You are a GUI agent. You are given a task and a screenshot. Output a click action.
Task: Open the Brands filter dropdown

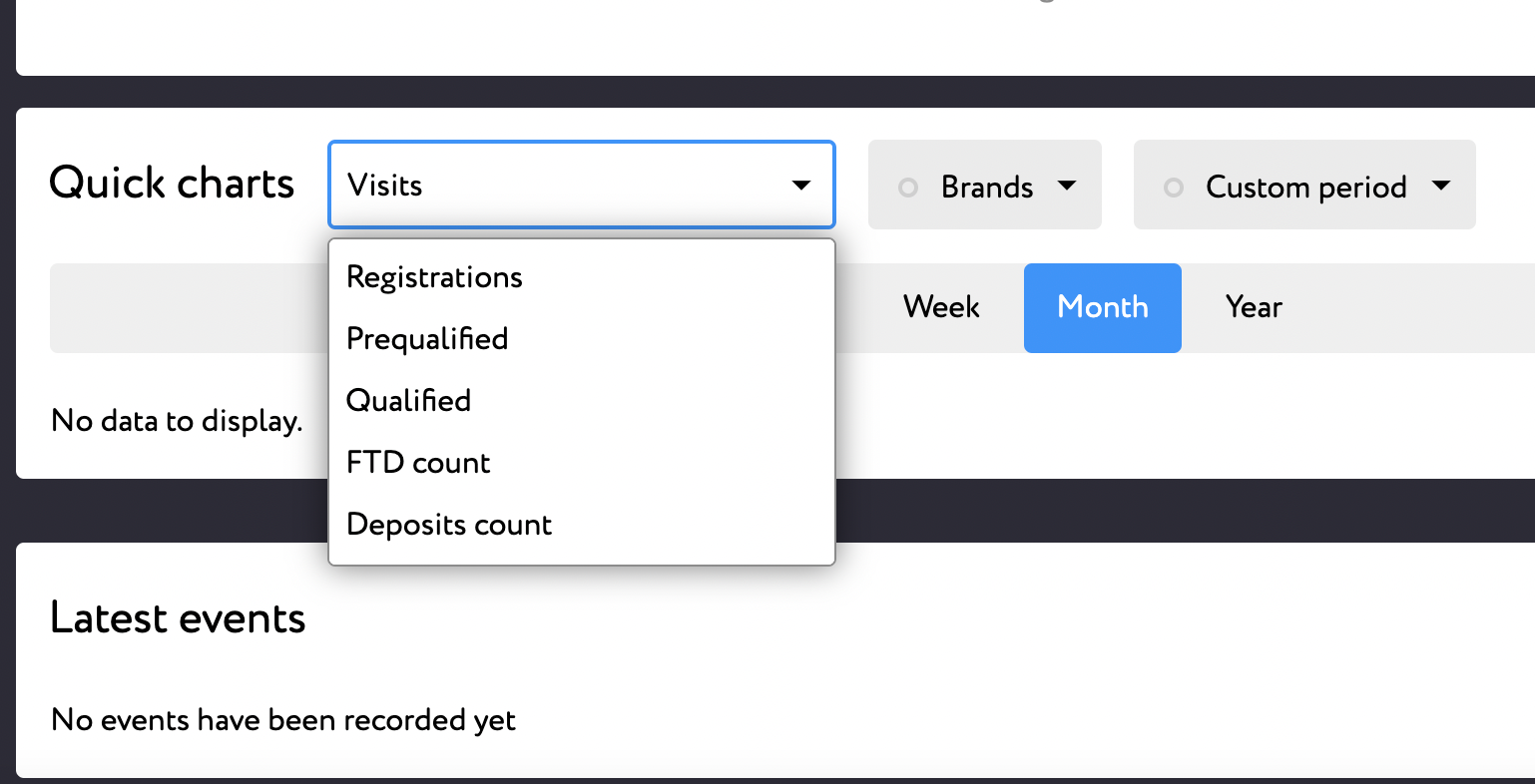coord(985,186)
